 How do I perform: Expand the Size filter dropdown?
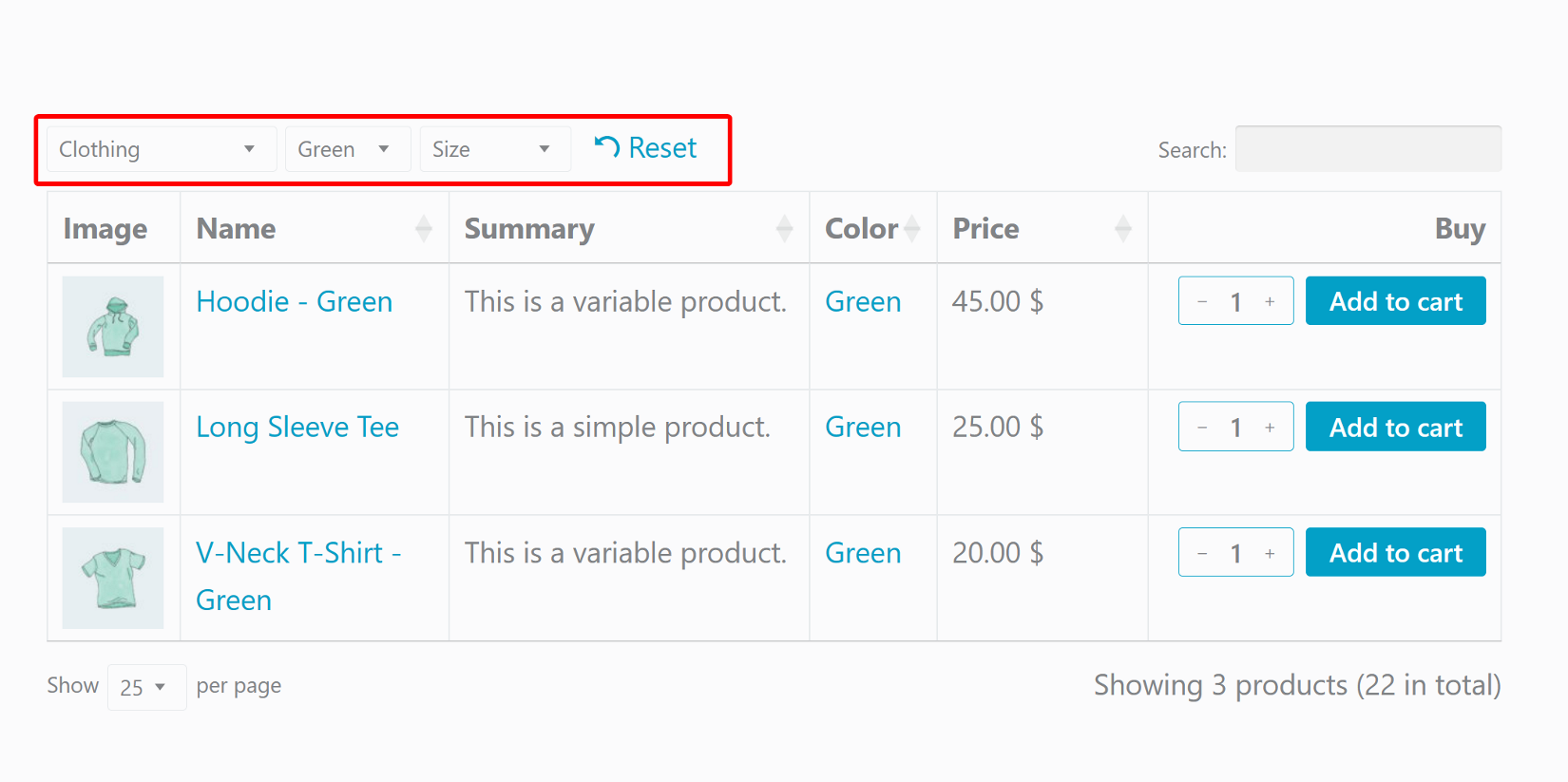tap(494, 148)
